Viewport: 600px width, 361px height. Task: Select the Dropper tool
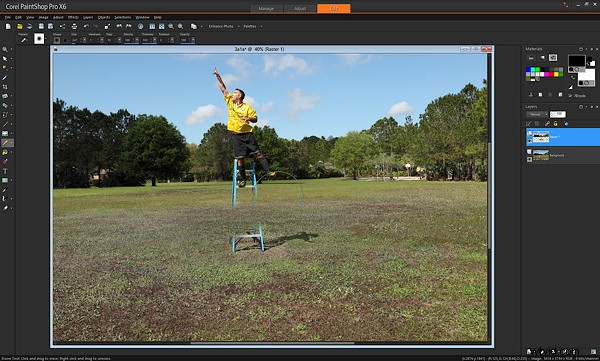pyautogui.click(x=5, y=78)
